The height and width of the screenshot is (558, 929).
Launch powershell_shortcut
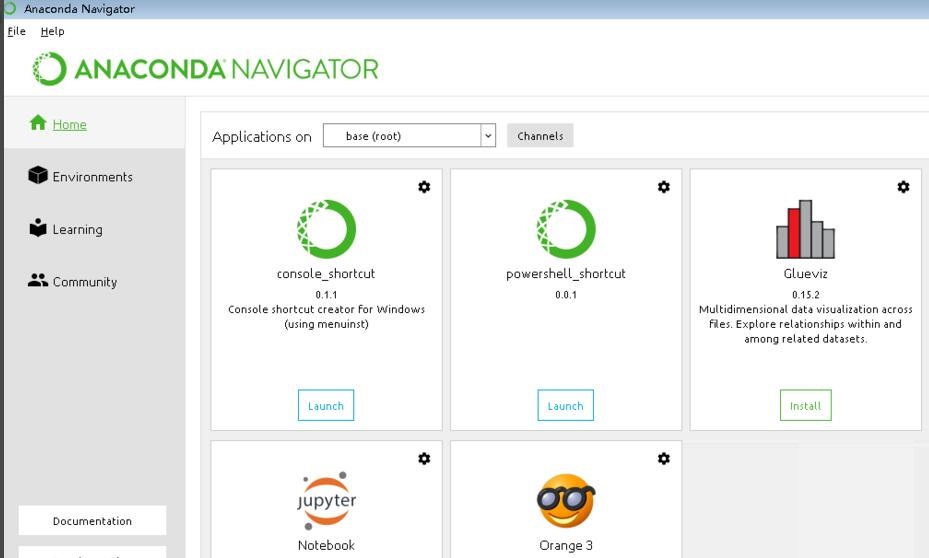[565, 406]
